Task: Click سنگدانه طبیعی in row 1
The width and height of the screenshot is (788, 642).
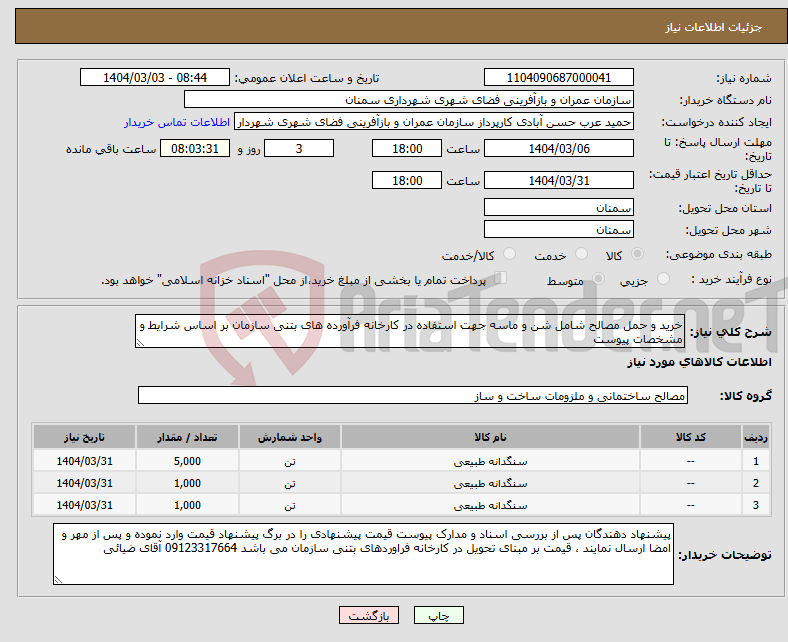Action: [x=490, y=461]
